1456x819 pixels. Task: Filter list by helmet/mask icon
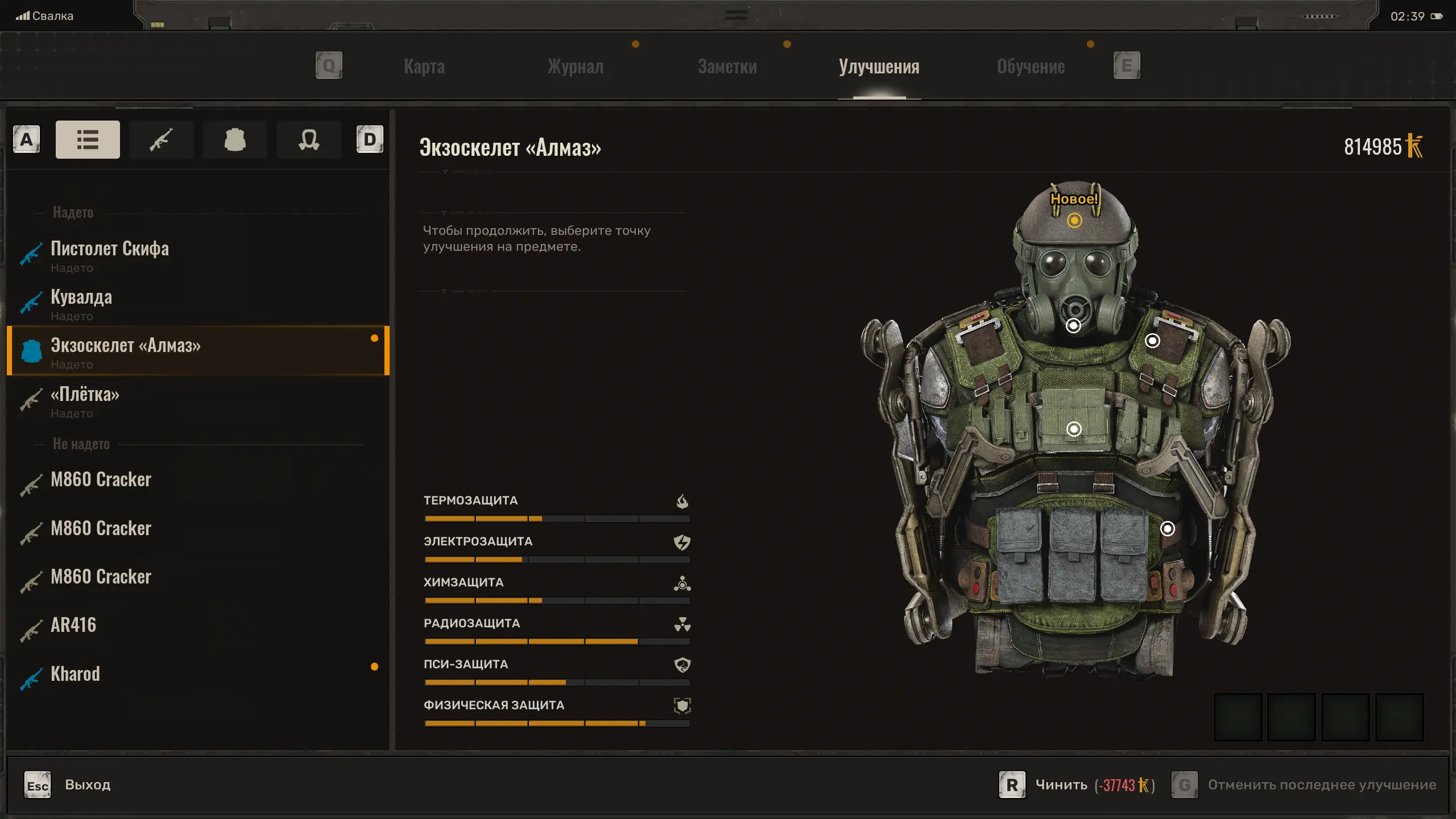click(x=309, y=139)
